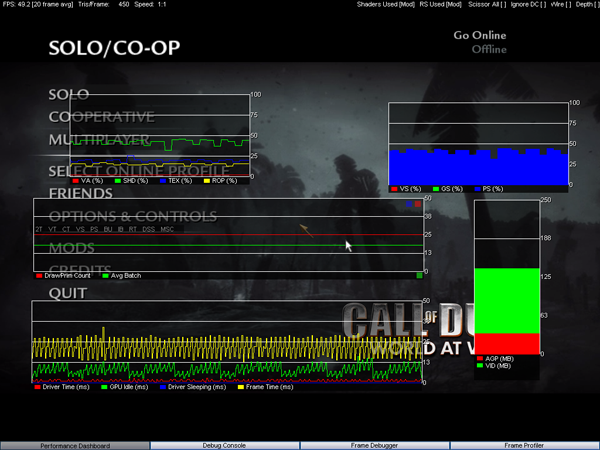Toggle the CT state button in batch graph
This screenshot has width=600, height=450.
66,229
